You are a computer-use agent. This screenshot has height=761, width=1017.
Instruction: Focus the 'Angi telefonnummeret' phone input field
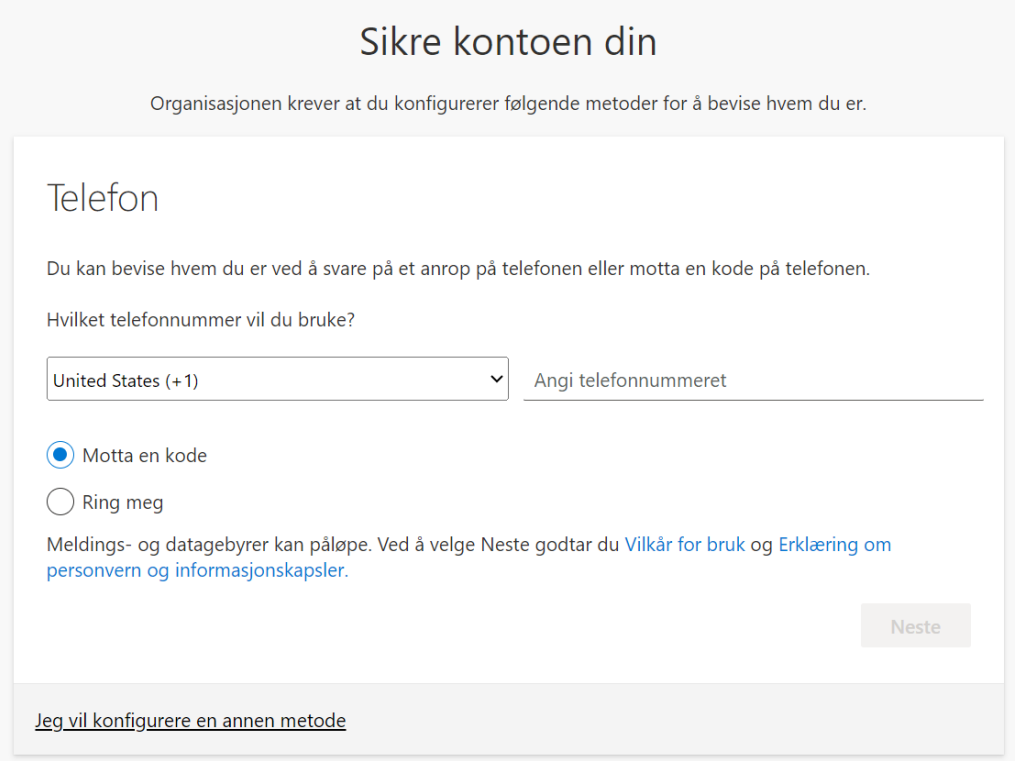coord(752,380)
